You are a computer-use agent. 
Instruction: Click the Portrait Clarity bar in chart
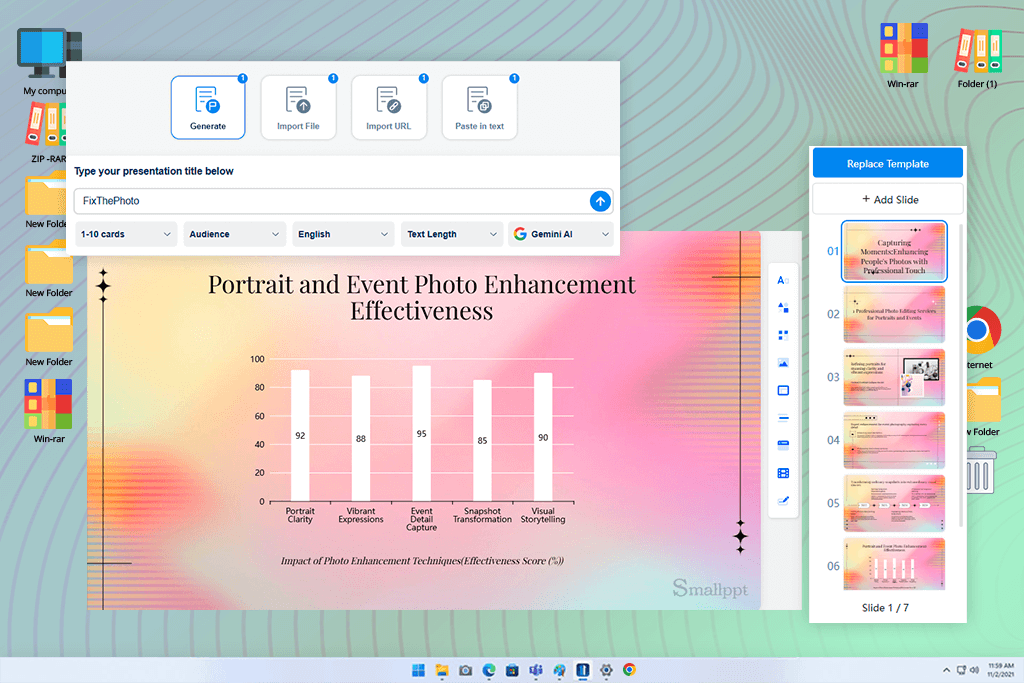[300, 436]
